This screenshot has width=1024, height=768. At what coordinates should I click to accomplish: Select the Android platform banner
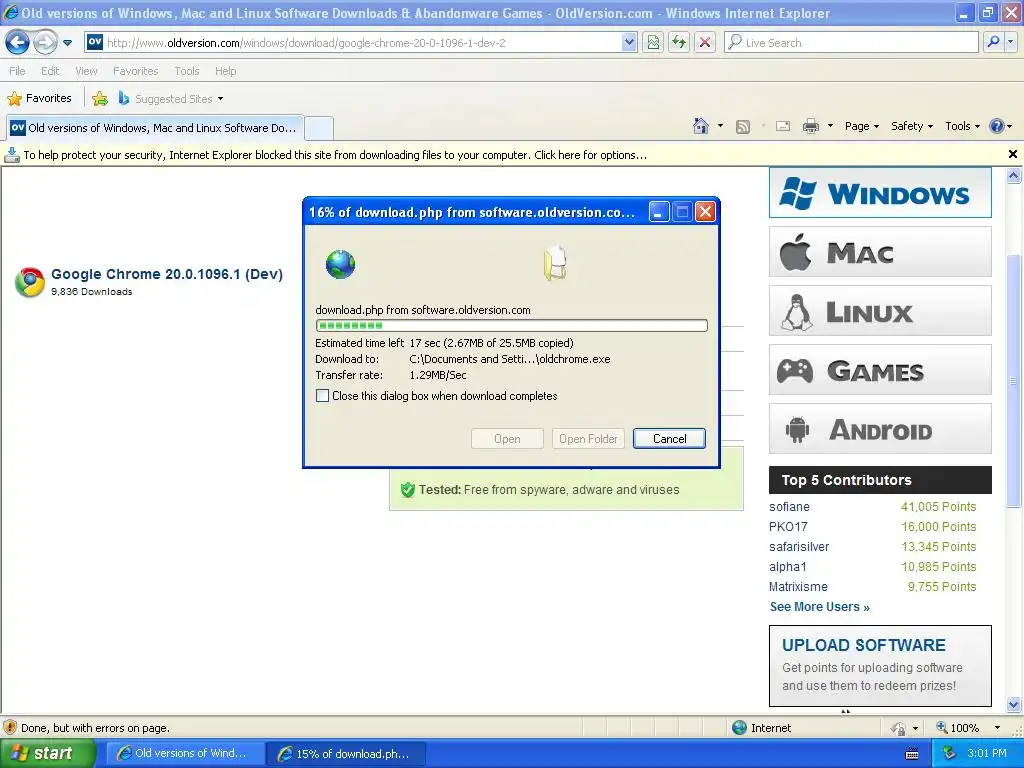[x=880, y=429]
